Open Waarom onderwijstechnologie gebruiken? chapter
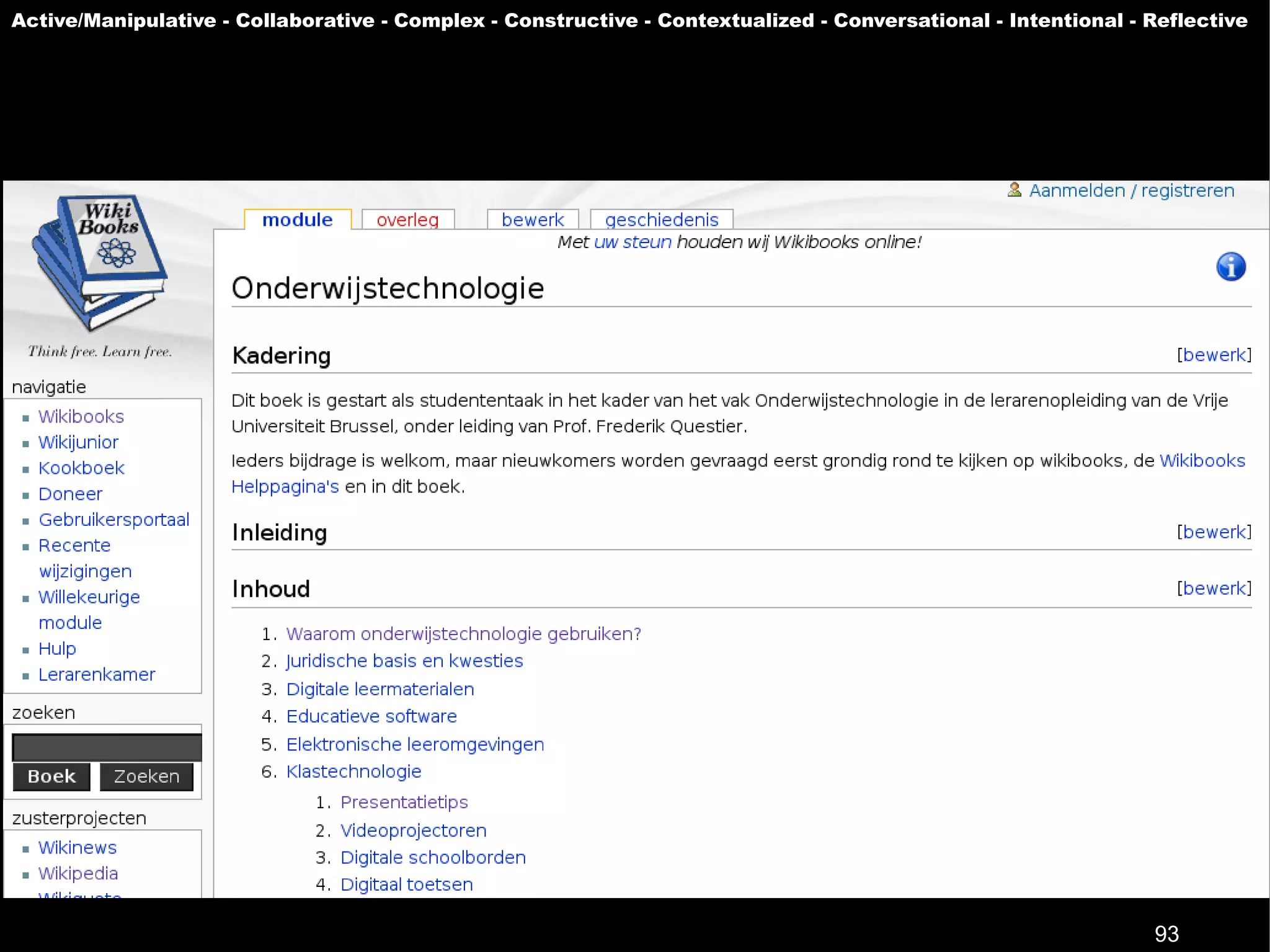 click(463, 634)
